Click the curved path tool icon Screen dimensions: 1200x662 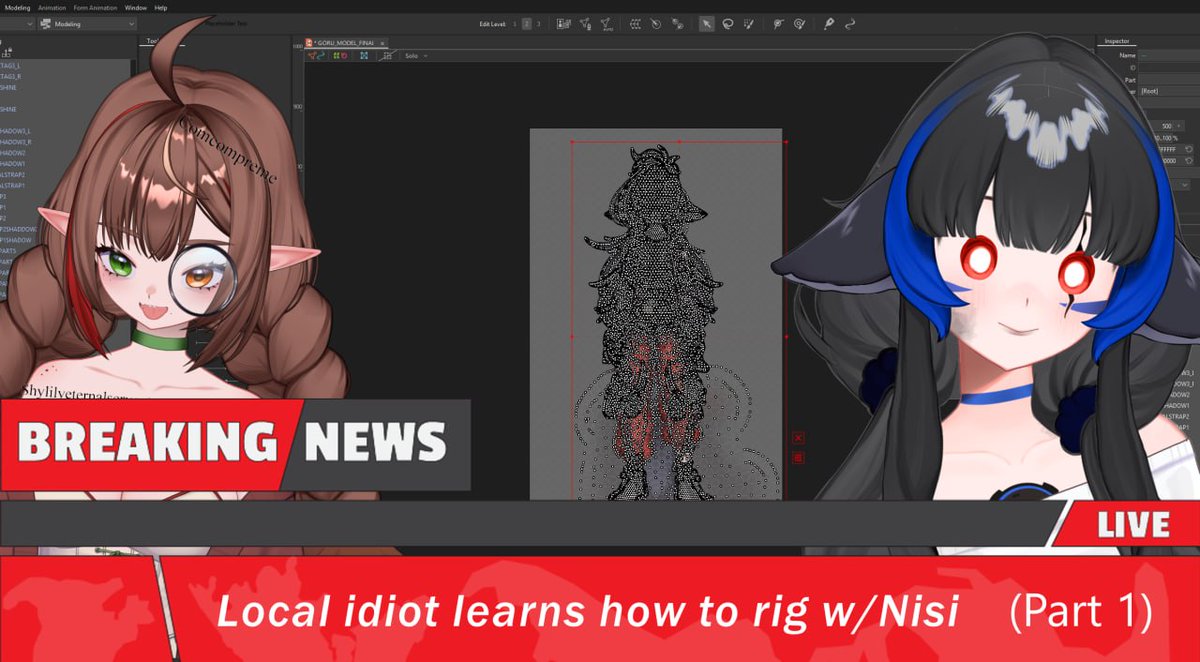pos(850,24)
